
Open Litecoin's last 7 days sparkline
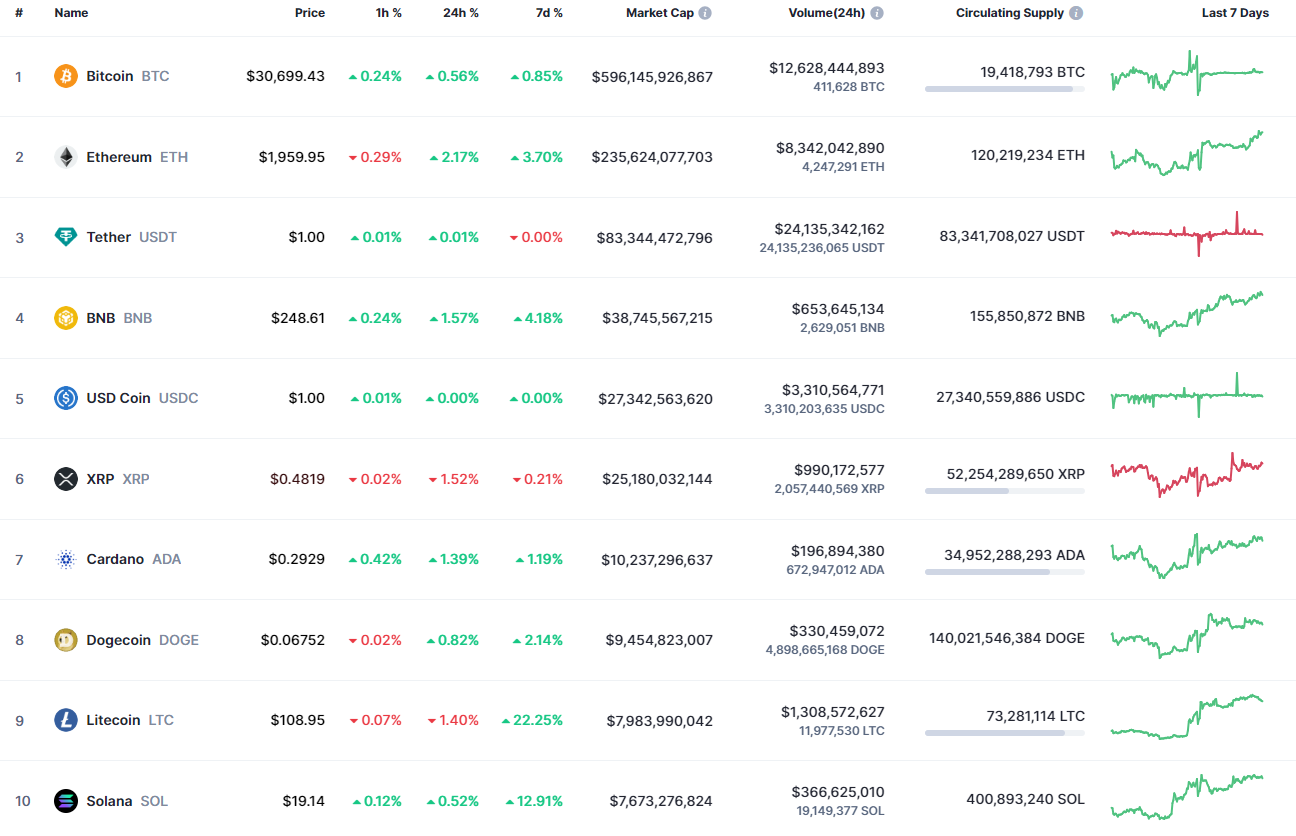tap(1187, 716)
